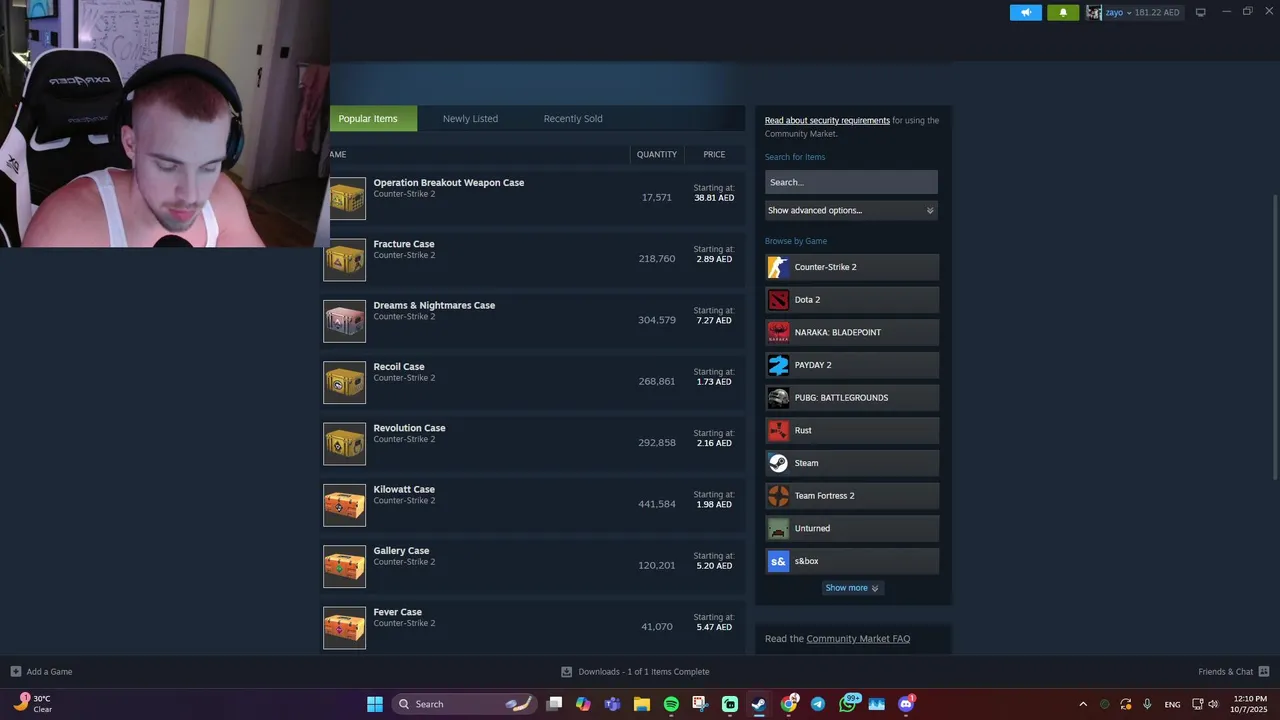The image size is (1280, 720).
Task: Open Friends & Chat panel
Action: point(1234,672)
